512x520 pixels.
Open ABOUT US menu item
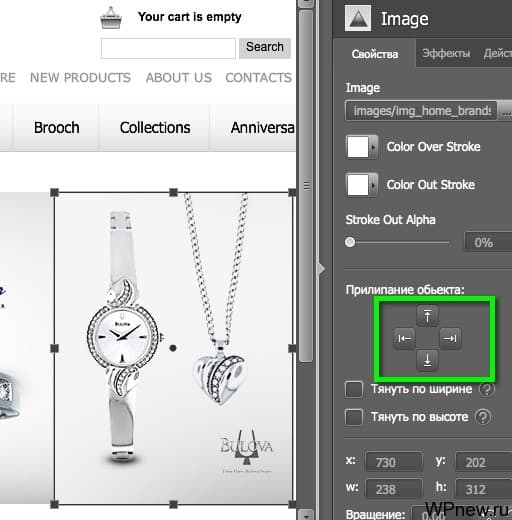point(179,78)
